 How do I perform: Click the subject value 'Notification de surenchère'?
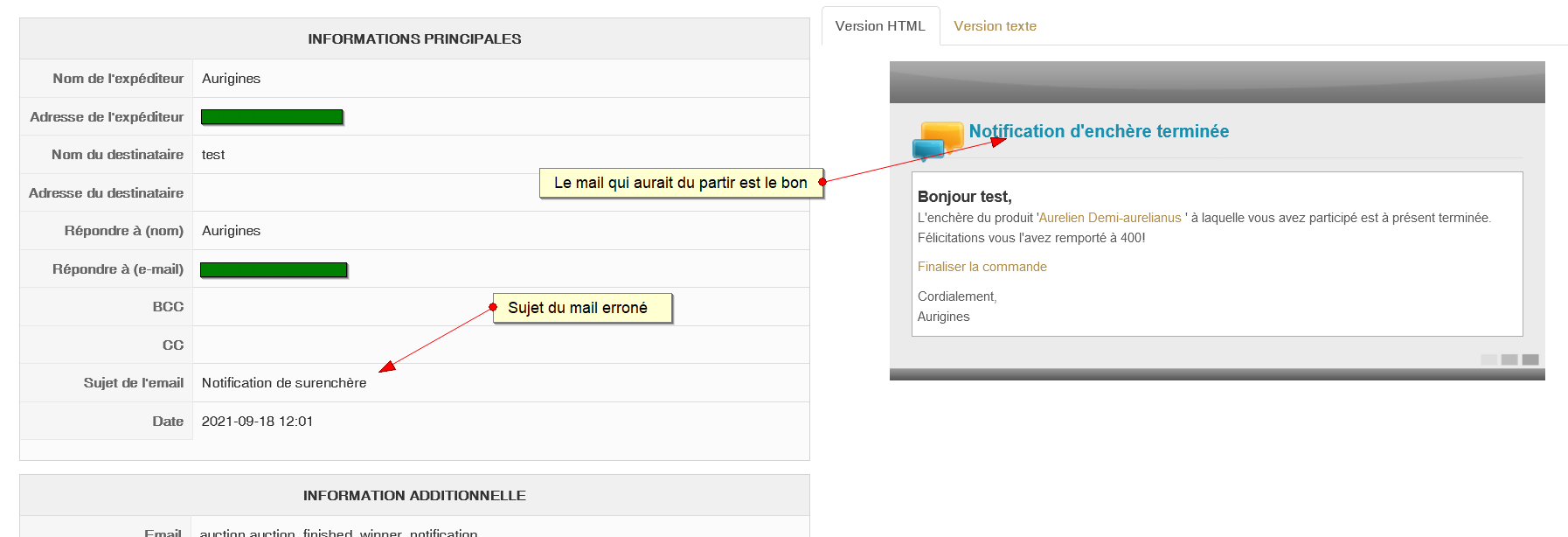pyautogui.click(x=284, y=383)
